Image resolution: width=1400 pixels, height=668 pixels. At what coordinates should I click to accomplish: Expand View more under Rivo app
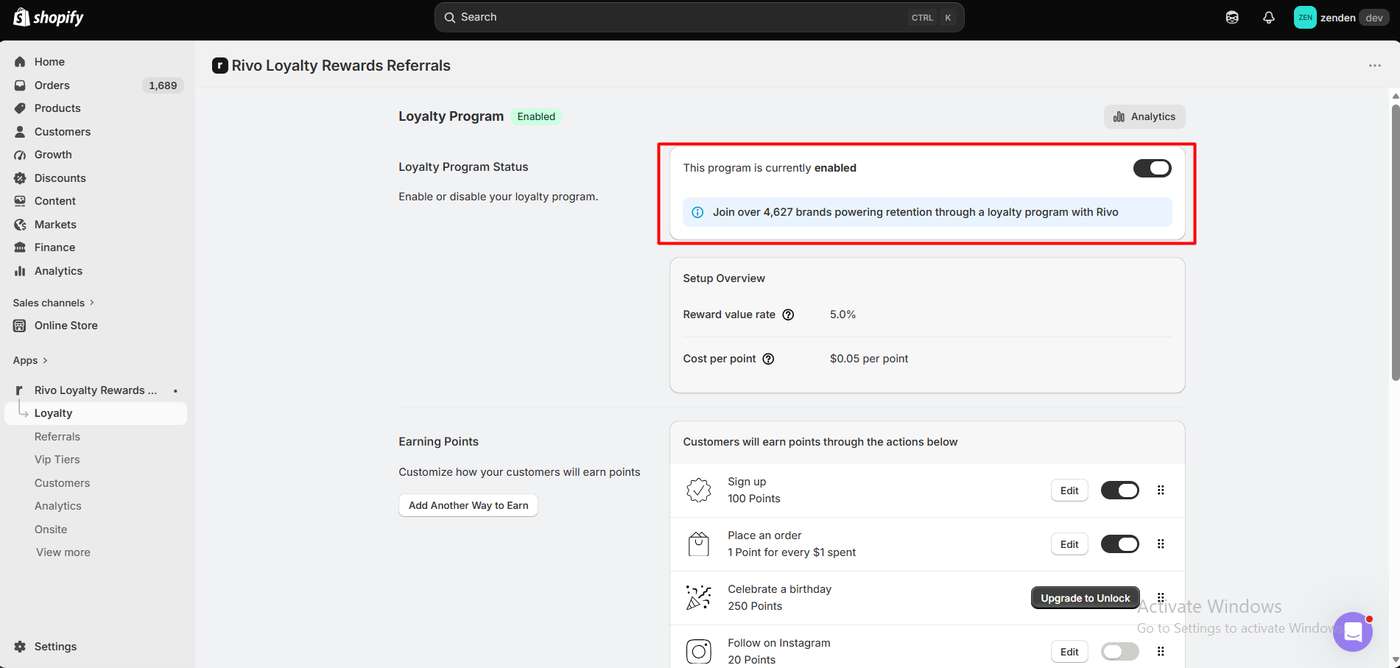pyautogui.click(x=63, y=553)
